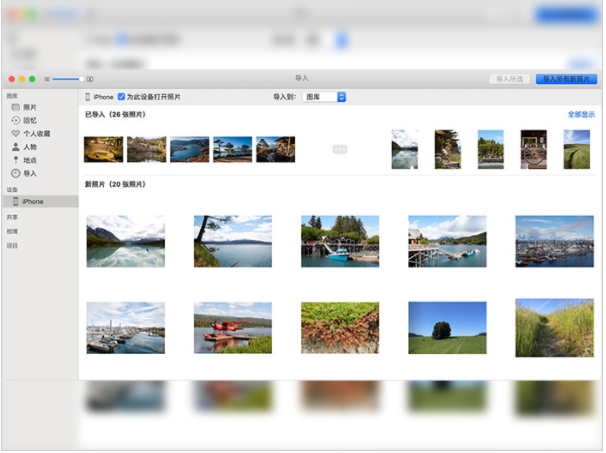Open 照片 (Photos) in the sidebar
The height and width of the screenshot is (453, 606).
28,107
